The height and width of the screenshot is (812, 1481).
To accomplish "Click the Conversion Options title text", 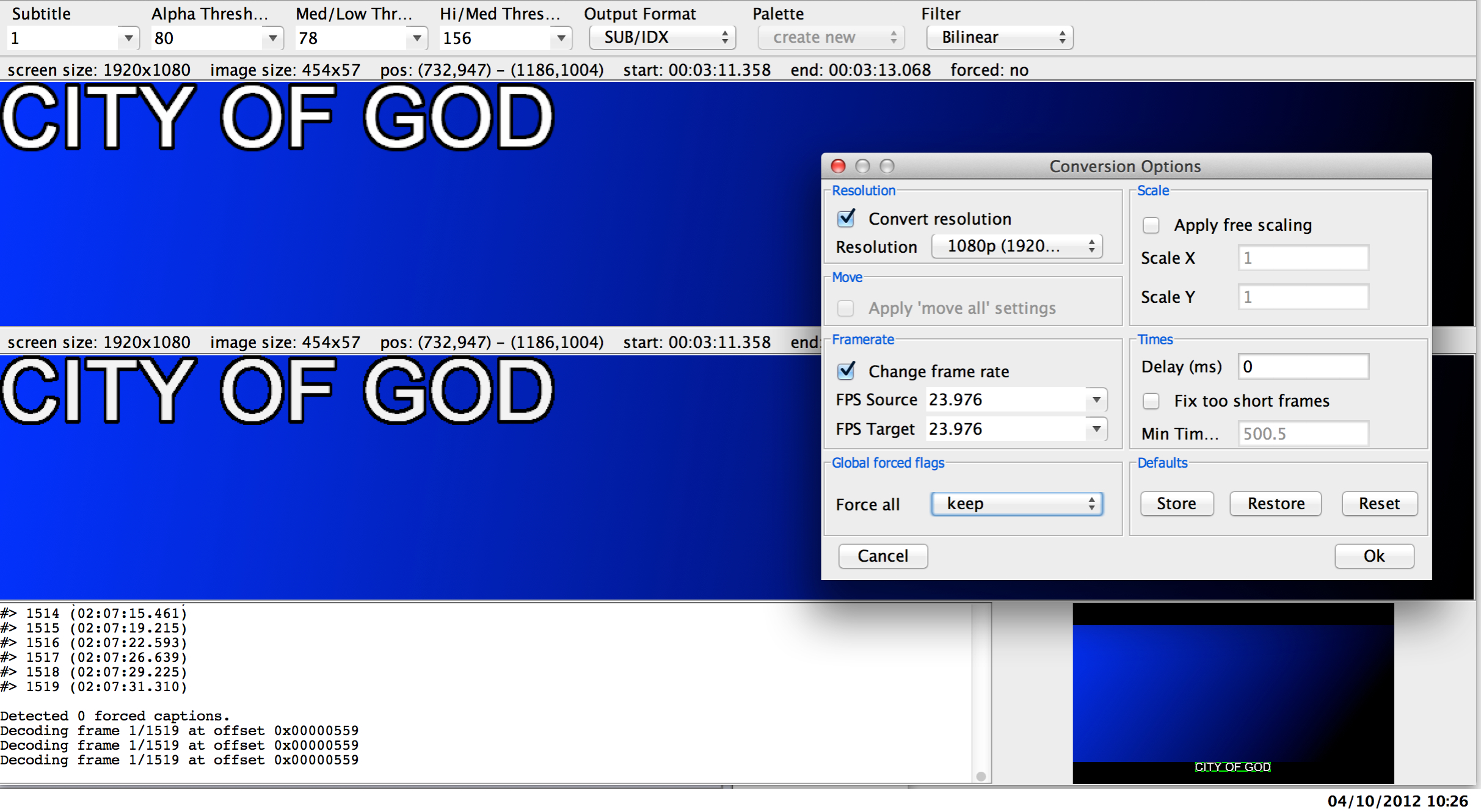I will (x=1125, y=166).
